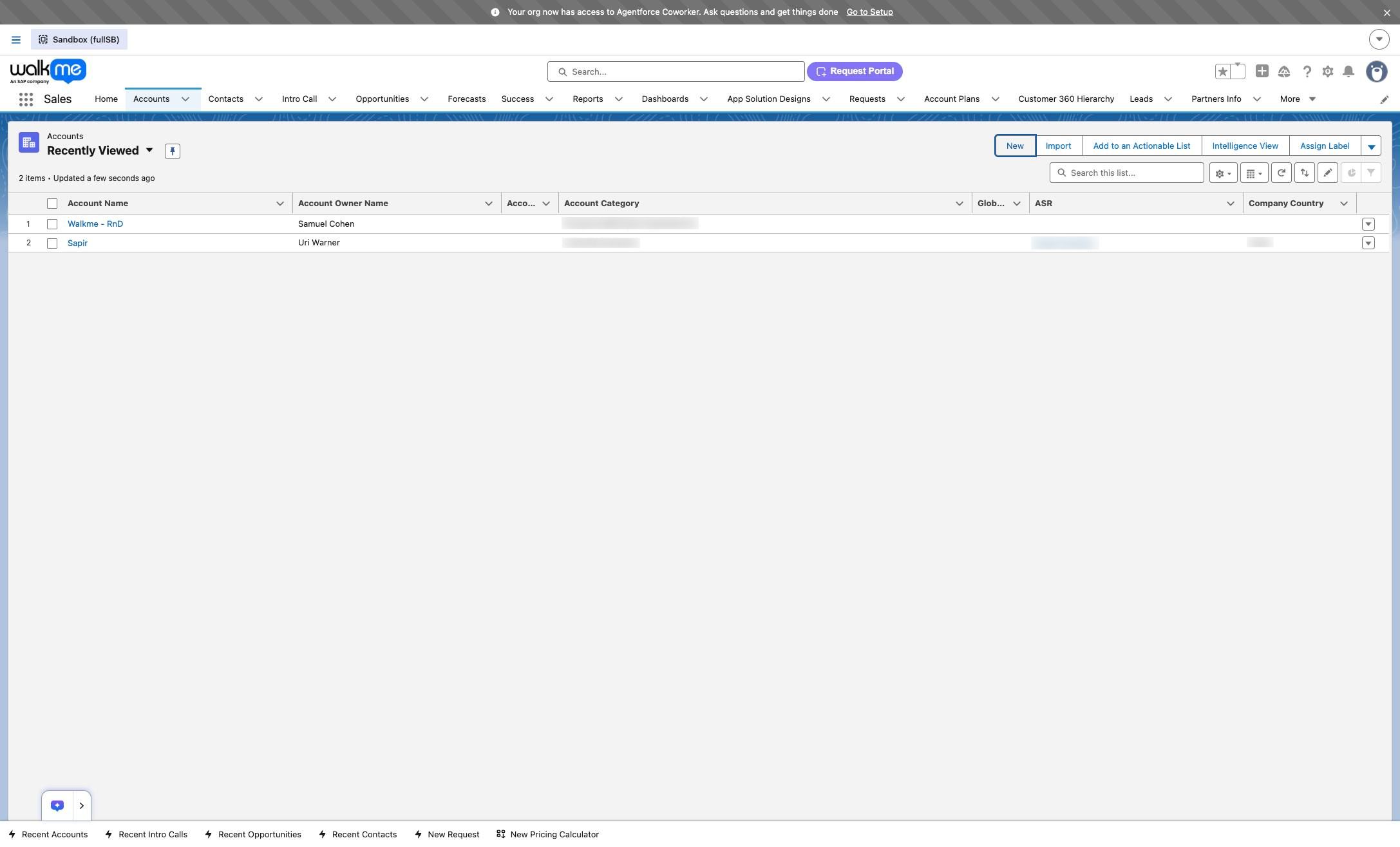Select the Walkme - RnD row checkbox

click(52, 224)
